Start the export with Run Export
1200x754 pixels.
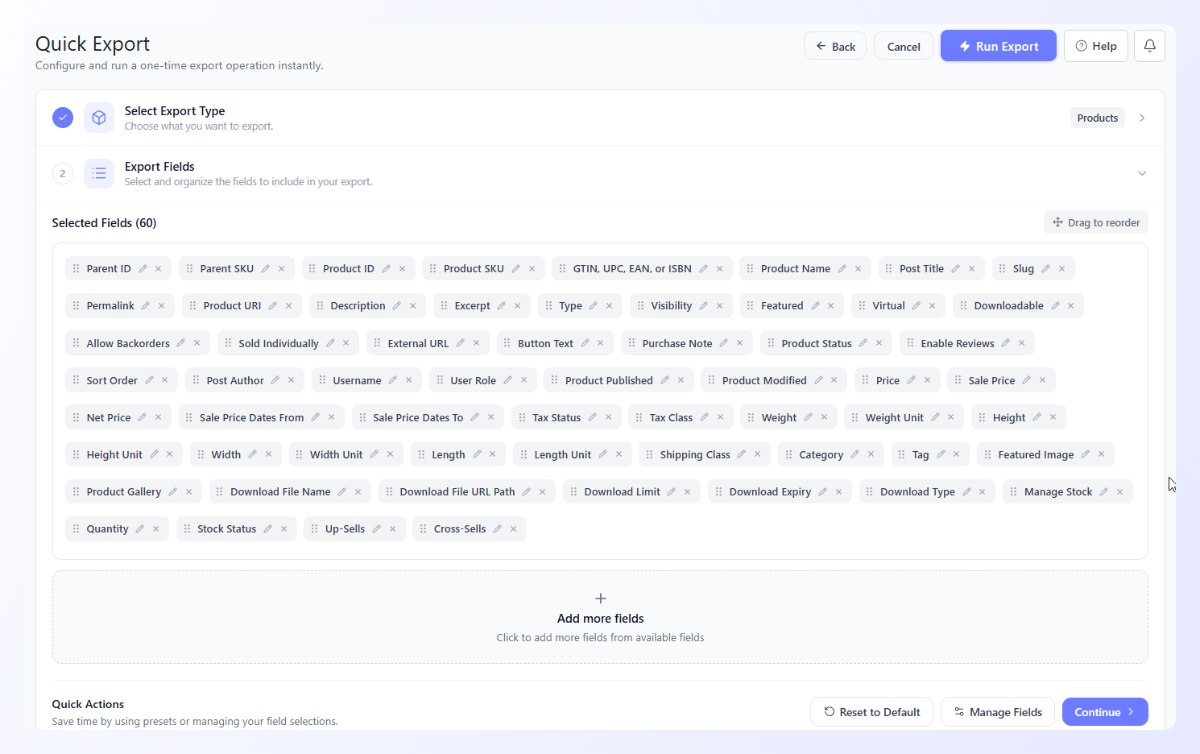click(x=998, y=46)
